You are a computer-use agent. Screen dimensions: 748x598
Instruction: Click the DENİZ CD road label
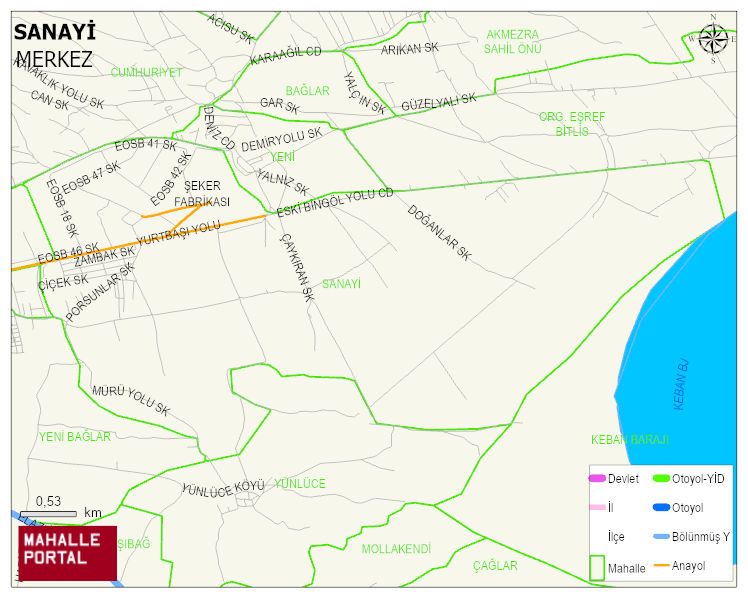(219, 127)
